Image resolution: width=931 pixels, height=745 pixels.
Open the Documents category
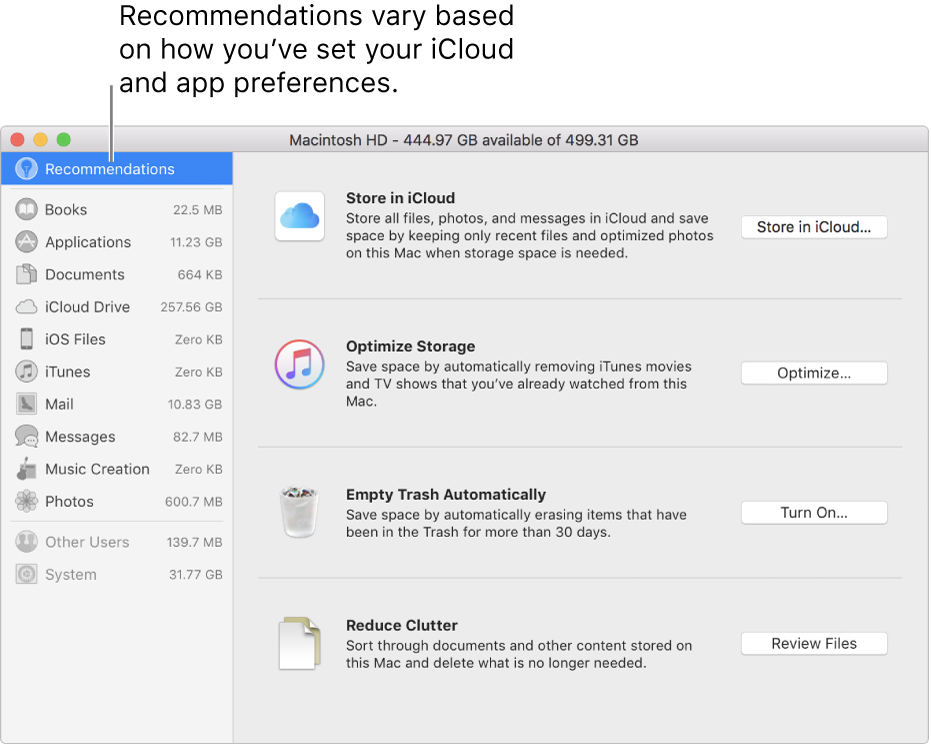click(84, 275)
